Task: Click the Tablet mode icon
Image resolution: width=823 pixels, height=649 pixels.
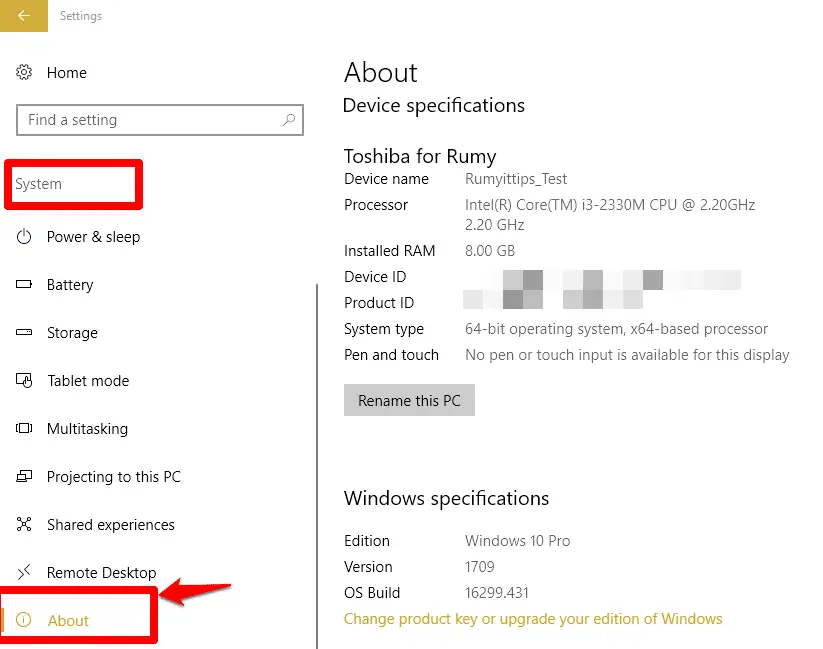Action: pyautogui.click(x=24, y=380)
